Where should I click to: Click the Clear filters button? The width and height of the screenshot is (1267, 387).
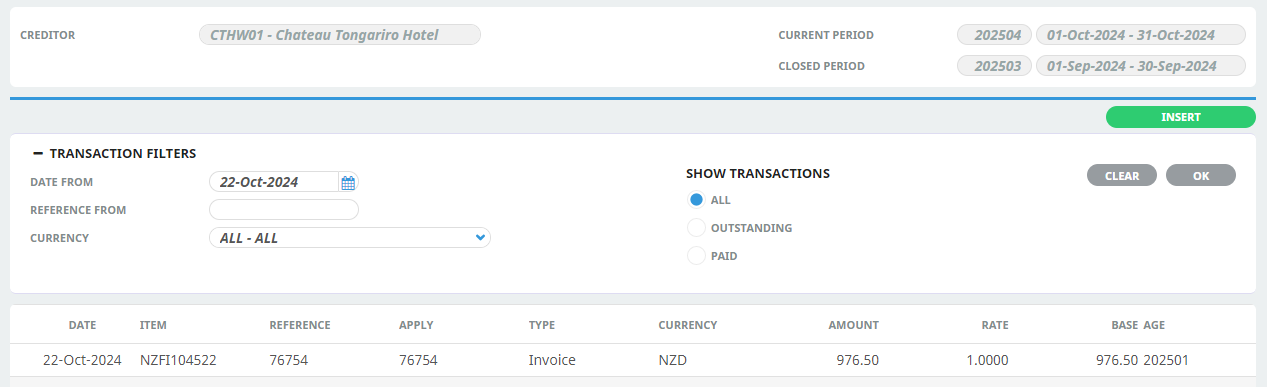tap(1122, 175)
